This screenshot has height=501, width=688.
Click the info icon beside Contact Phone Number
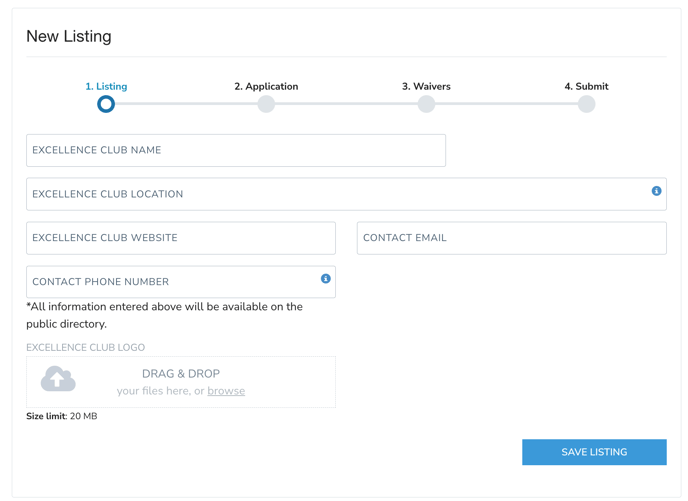coord(325,279)
